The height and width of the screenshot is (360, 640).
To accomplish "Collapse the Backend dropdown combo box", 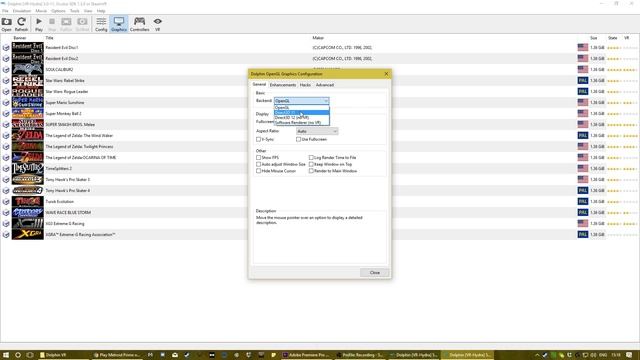I will (302, 100).
